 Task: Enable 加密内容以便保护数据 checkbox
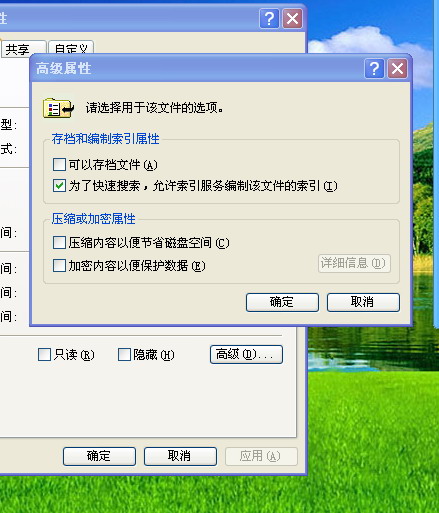click(x=59, y=266)
